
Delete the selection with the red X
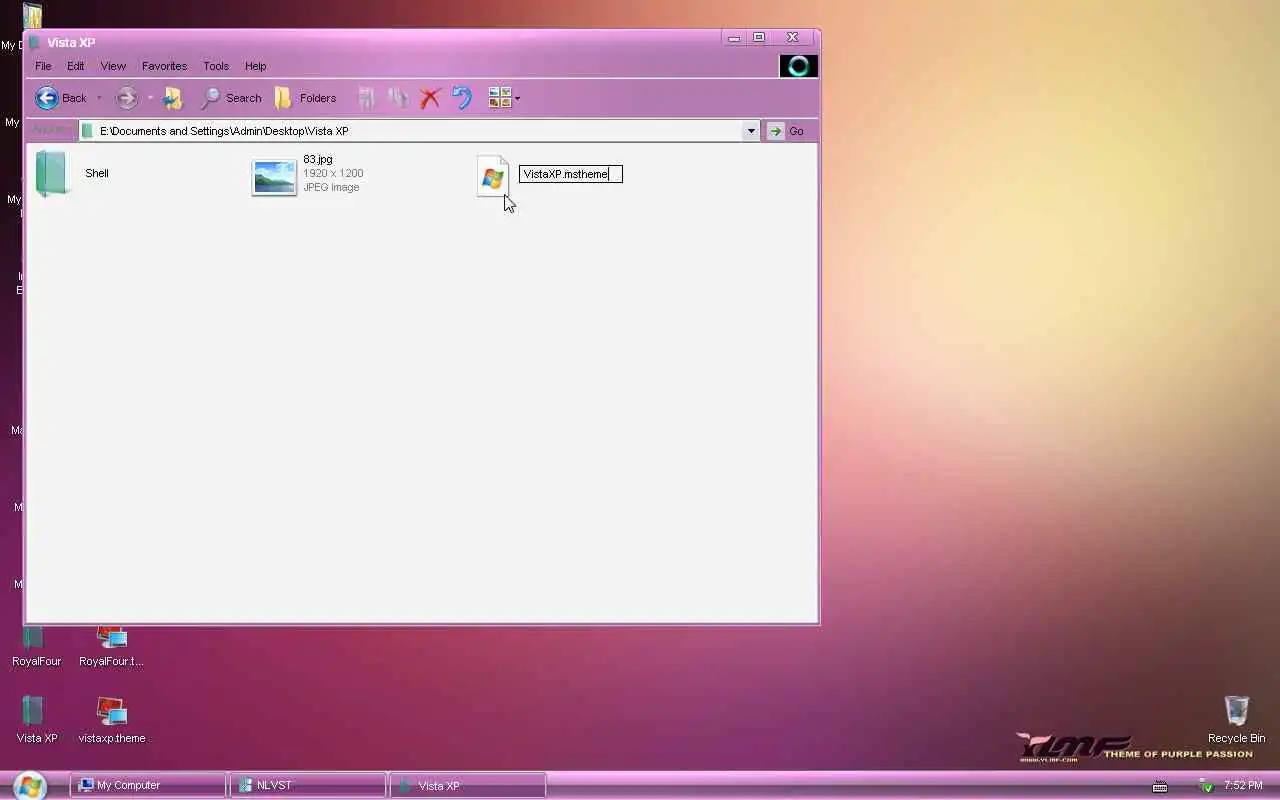[x=430, y=98]
